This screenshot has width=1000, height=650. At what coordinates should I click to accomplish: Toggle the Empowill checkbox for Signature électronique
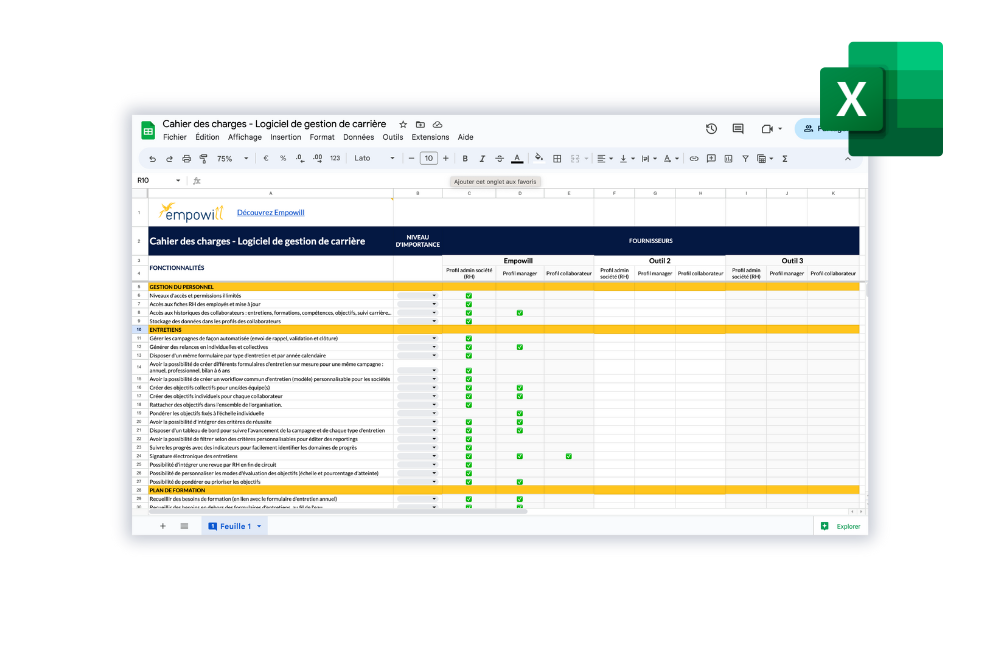(x=468, y=455)
